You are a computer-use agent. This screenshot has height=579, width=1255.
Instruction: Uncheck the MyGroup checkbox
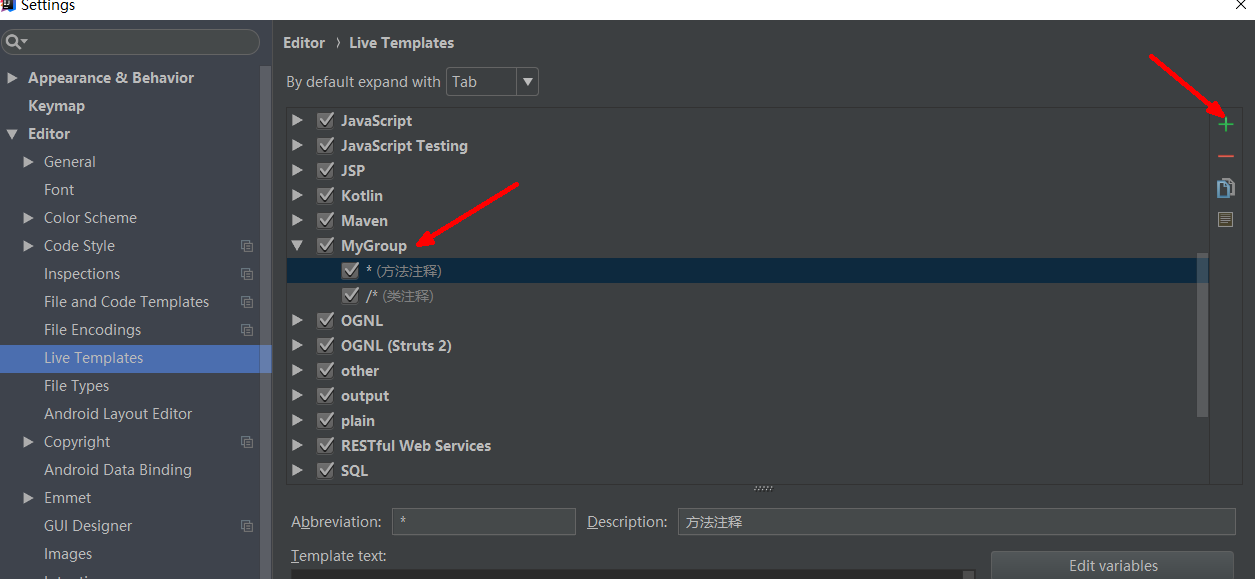click(x=325, y=245)
